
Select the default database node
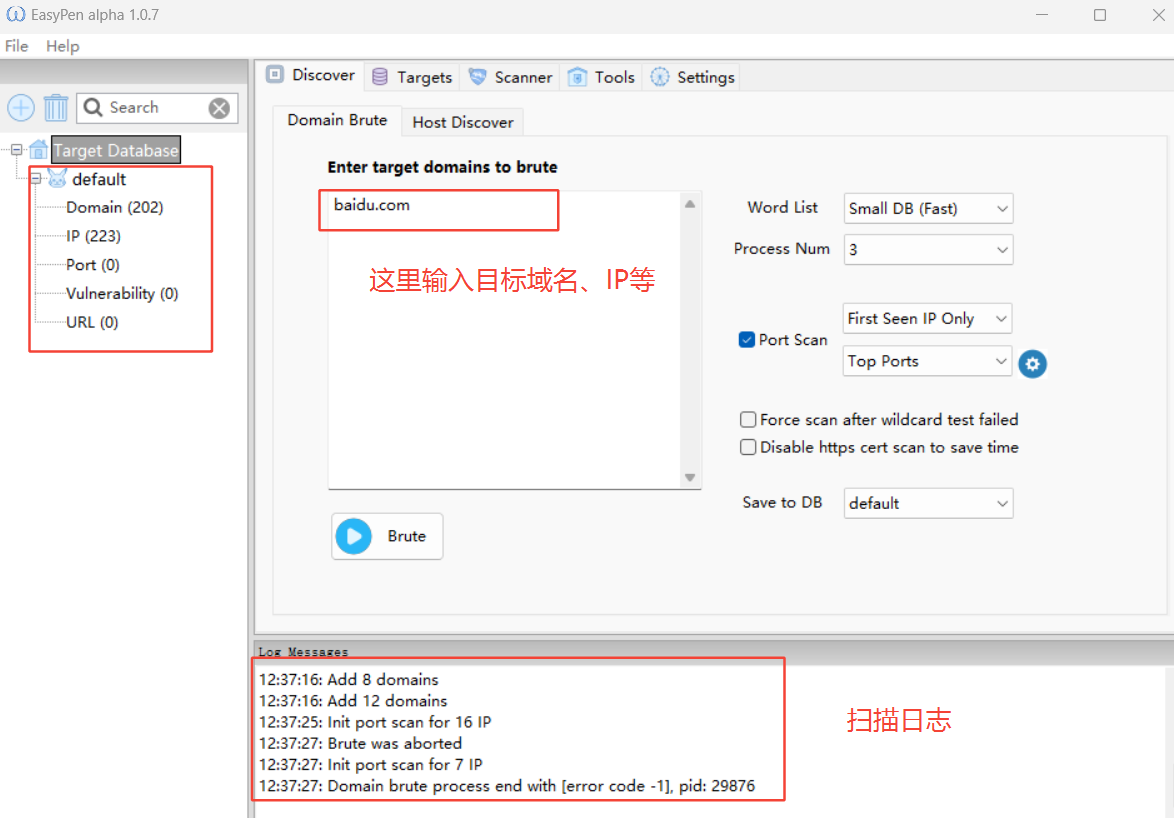(x=99, y=179)
